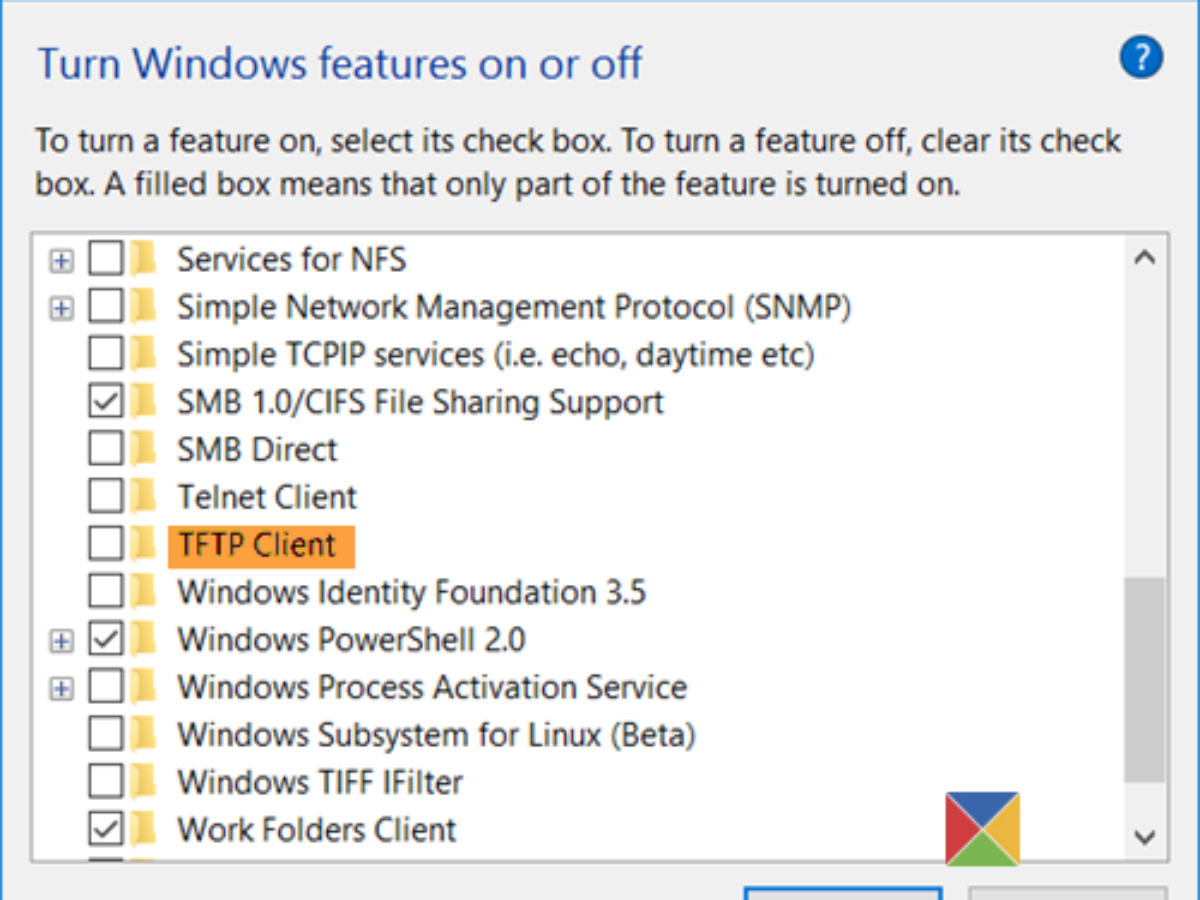
Task: Click folder icon beside Windows Identity Foundation 3.5
Action: coord(144,592)
